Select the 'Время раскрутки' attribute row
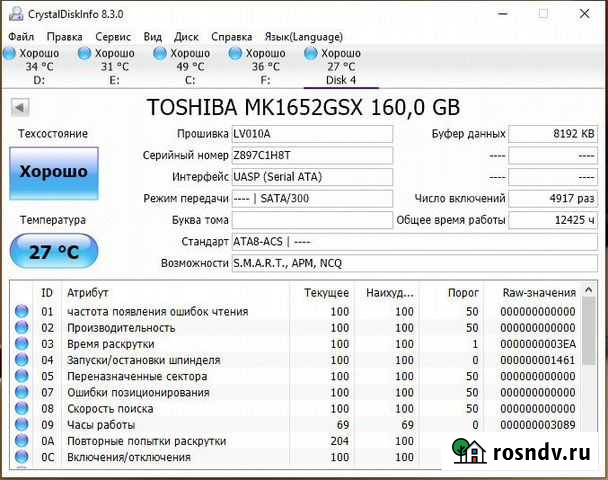Image resolution: width=608 pixels, height=480 pixels. tap(296, 344)
